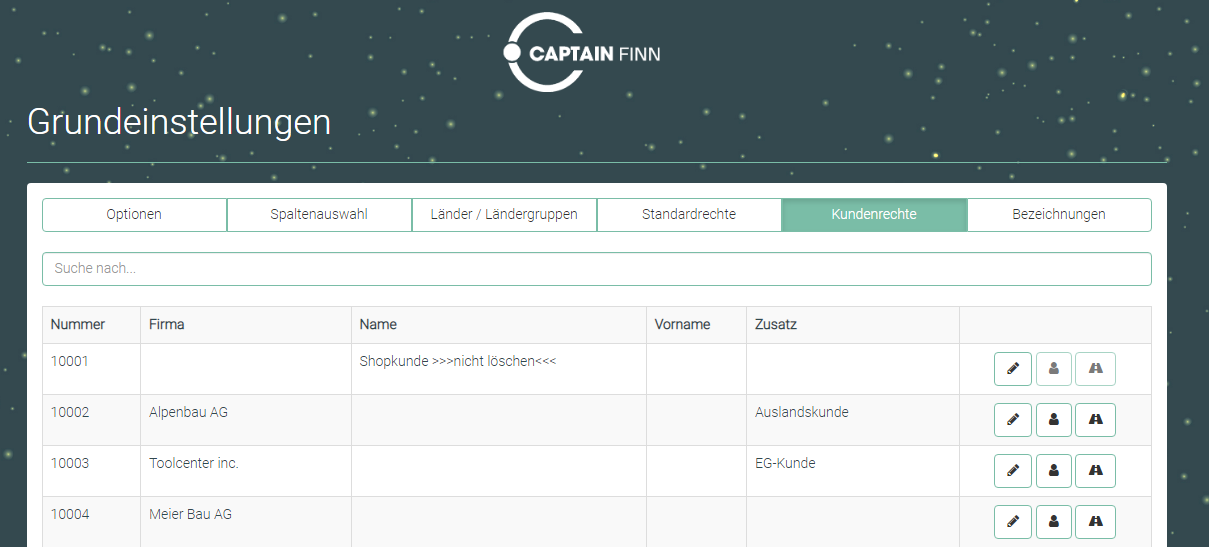Select the Standardrechte tab
The image size is (1209, 547).
click(689, 215)
